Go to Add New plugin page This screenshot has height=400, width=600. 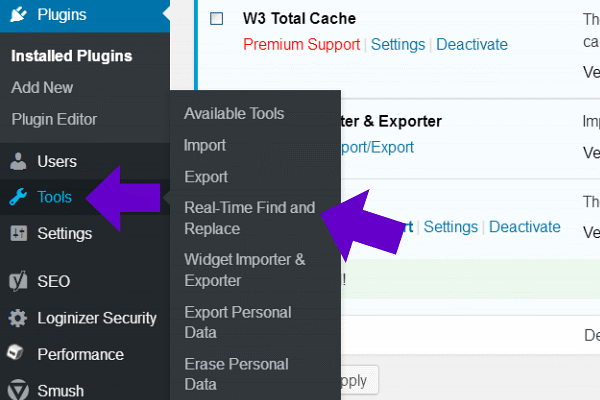tap(42, 87)
